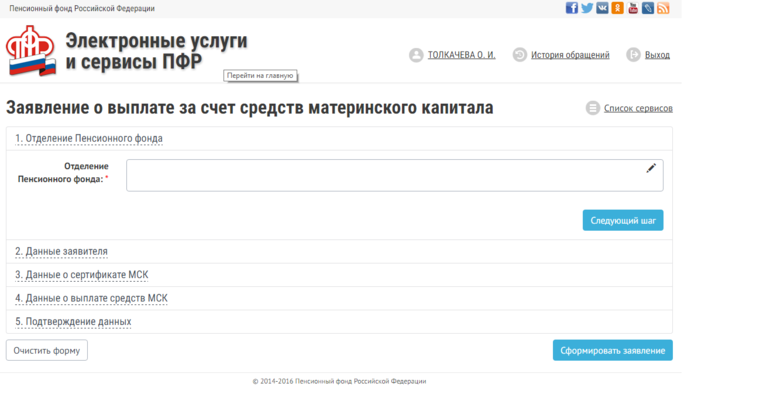This screenshot has width=770, height=411.
Task: Expand section 3 Данные о сертификате МСК
Action: (x=82, y=274)
